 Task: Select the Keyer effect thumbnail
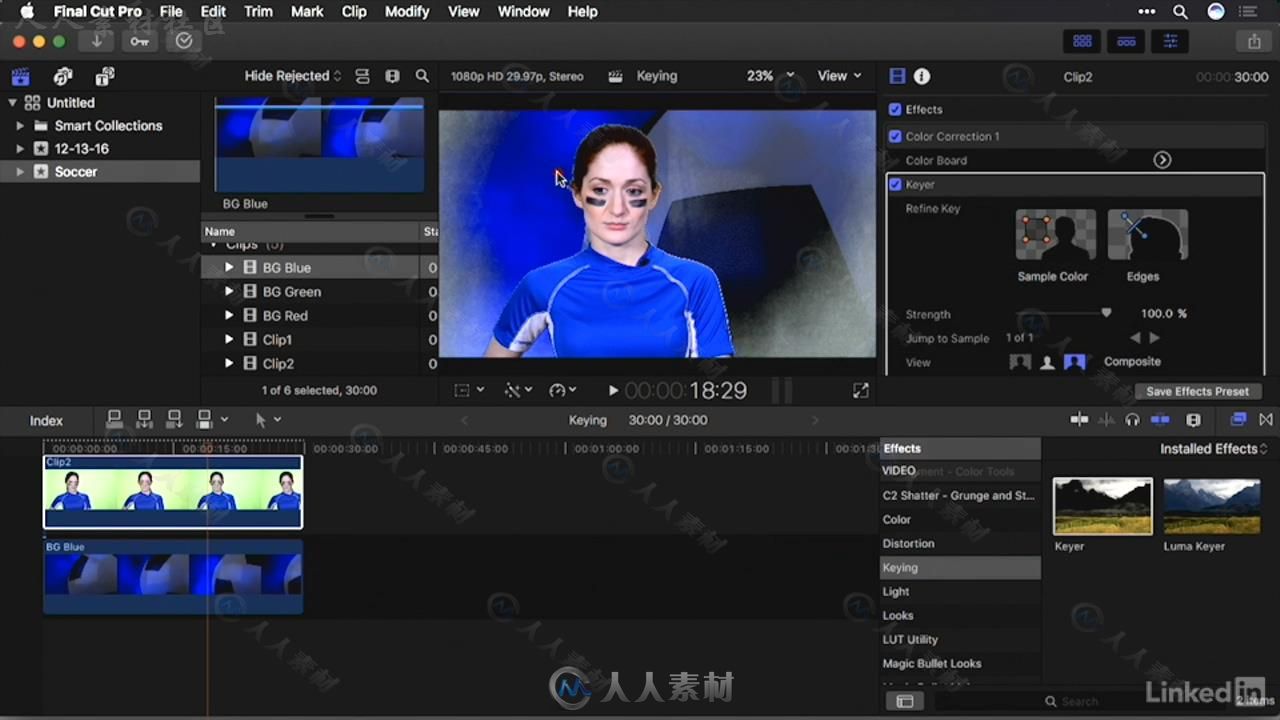[x=1102, y=506]
